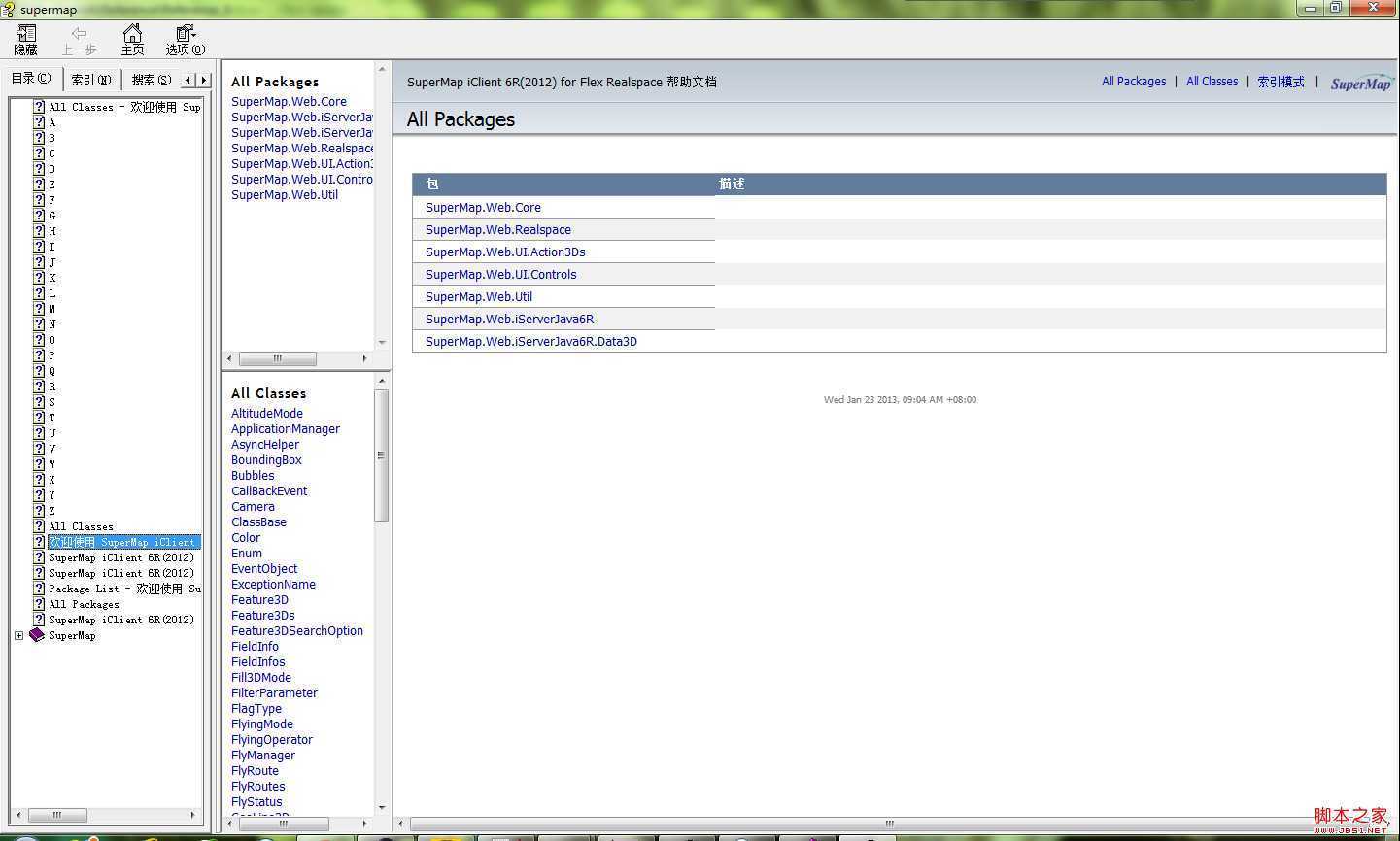Open the CallBackEvent class
This screenshot has height=841, width=1400.
coord(269,490)
